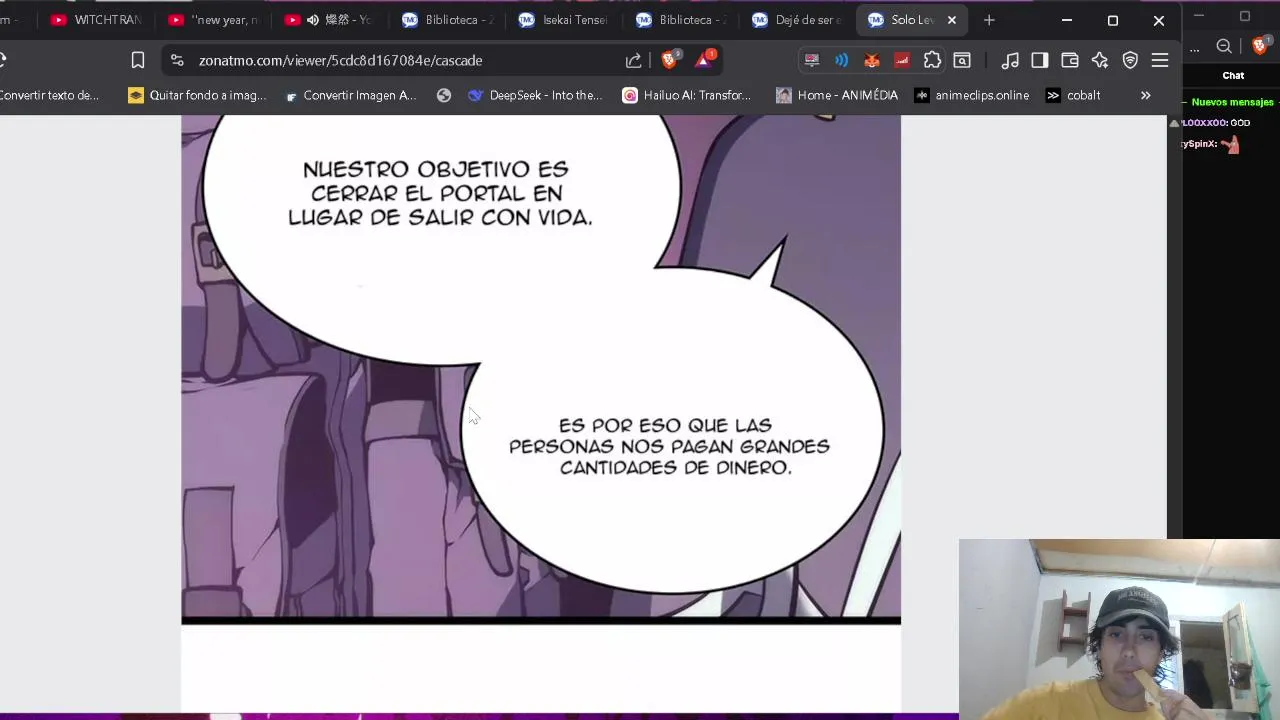This screenshot has height=720, width=1280.
Task: Open a new tab with the plus button
Action: (x=989, y=20)
